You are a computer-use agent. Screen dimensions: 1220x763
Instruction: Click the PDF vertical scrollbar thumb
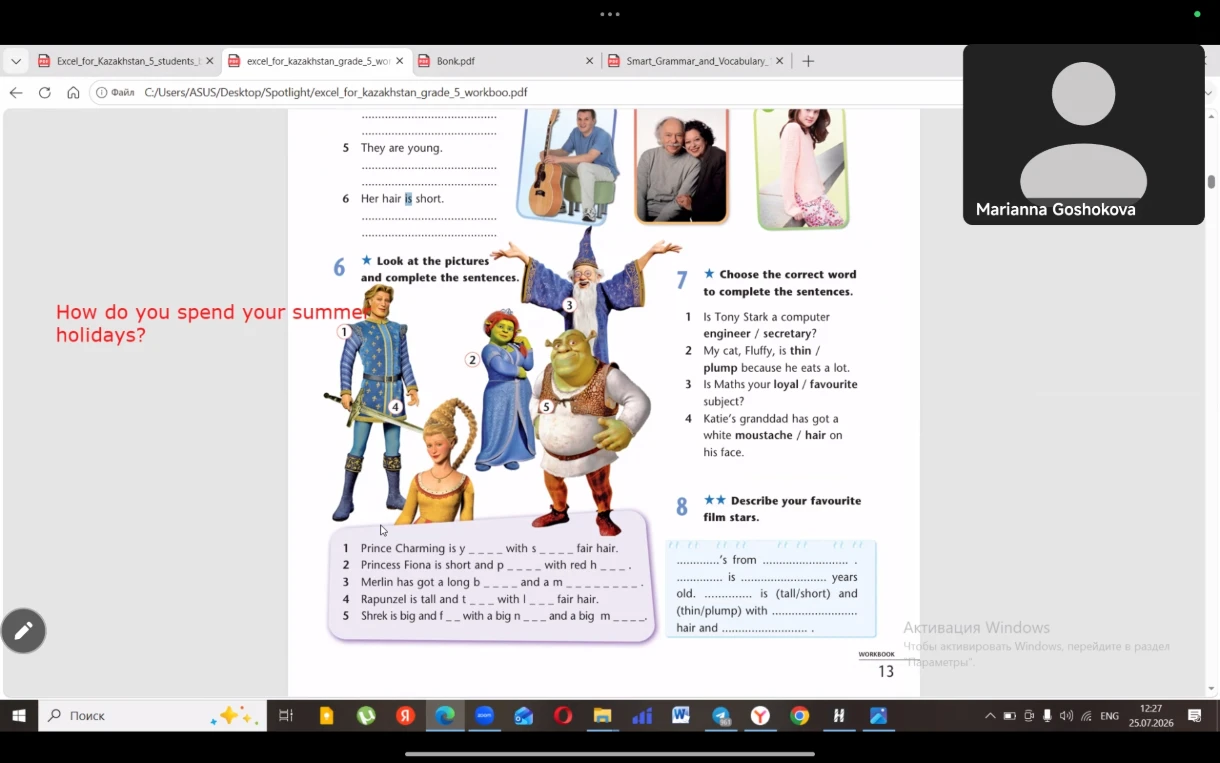[1211, 182]
